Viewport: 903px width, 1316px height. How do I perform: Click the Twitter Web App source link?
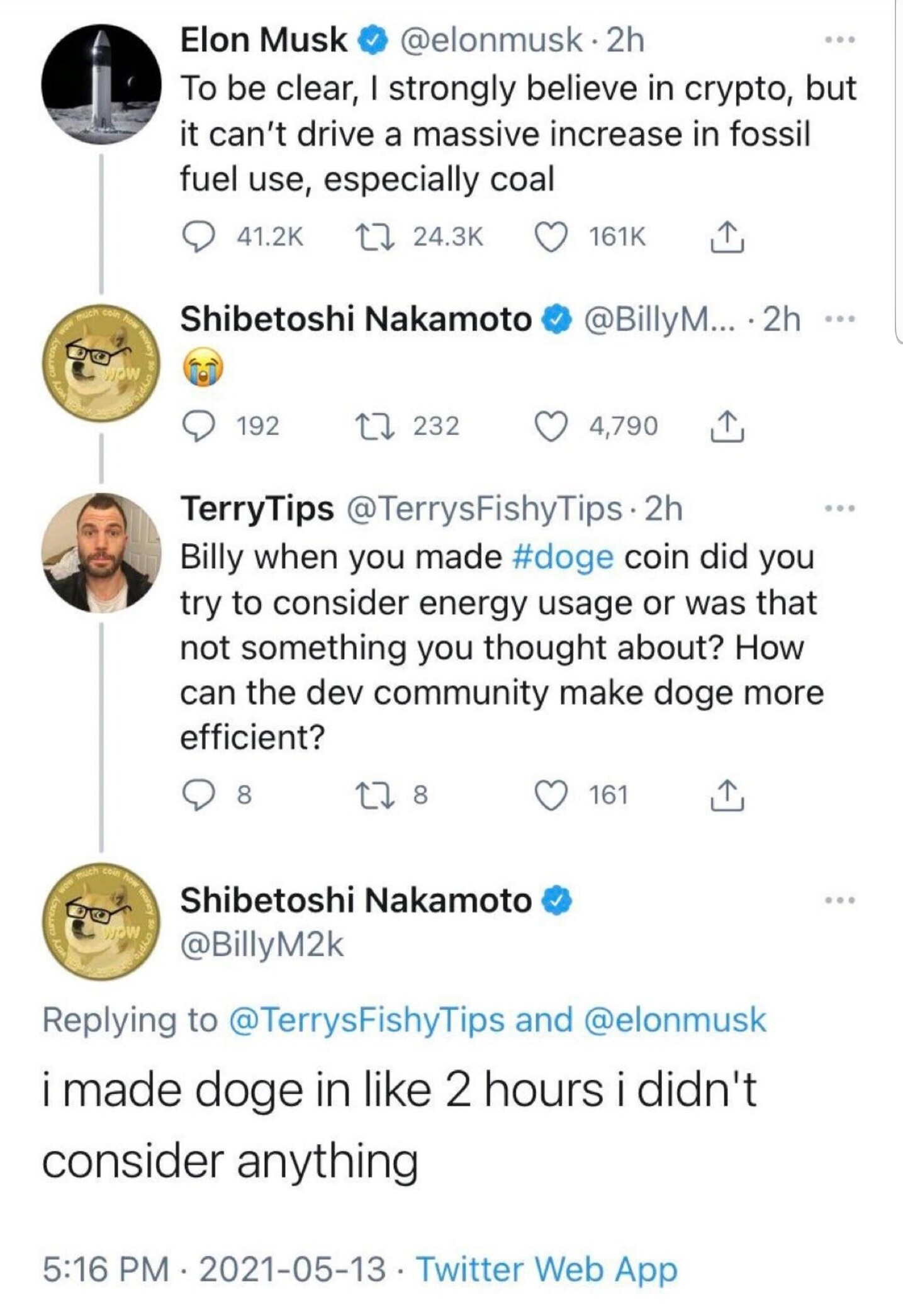[x=547, y=1268]
